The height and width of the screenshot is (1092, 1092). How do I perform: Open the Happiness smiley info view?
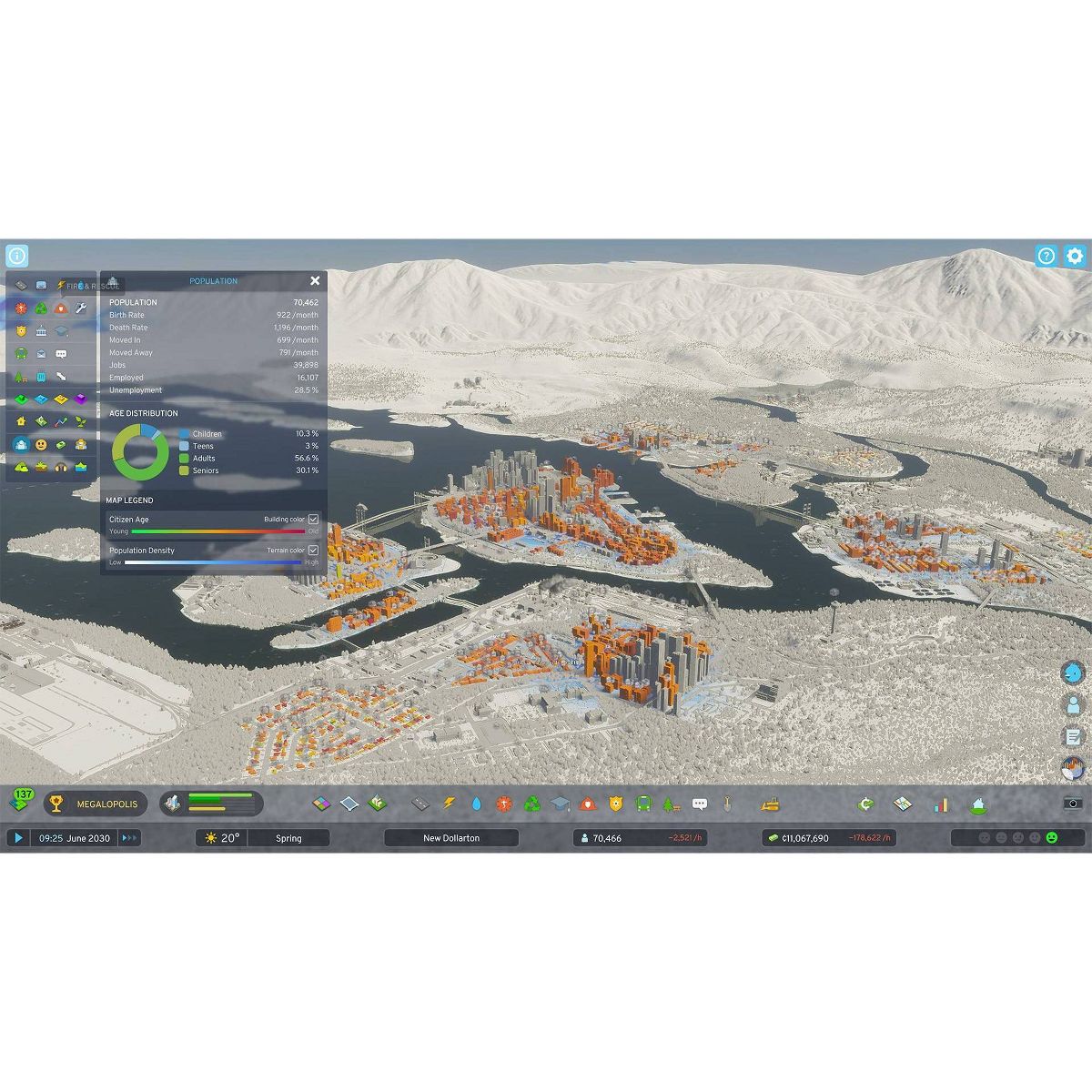coord(41,445)
